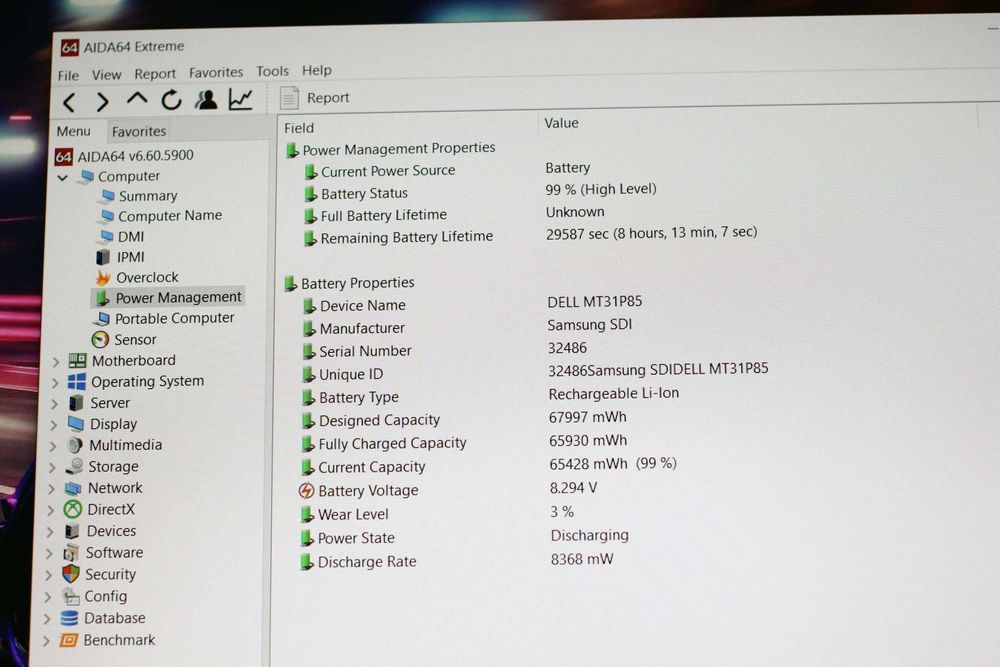Click the Operating System Windows logo icon
This screenshot has height=667, width=1000.
pyautogui.click(x=77, y=382)
